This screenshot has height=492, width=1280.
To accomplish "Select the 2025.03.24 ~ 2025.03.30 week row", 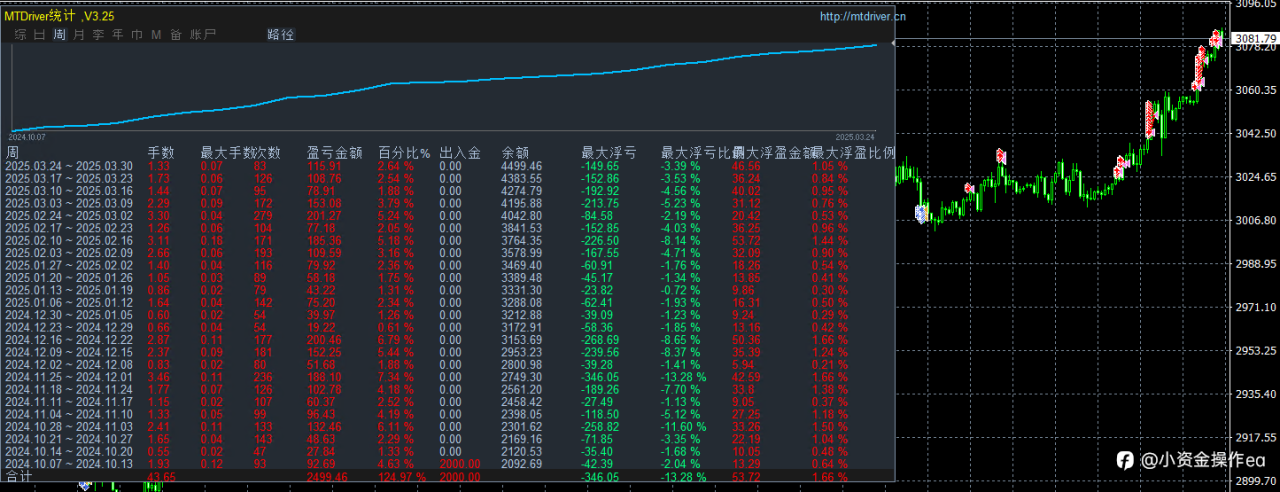I will [450, 166].
